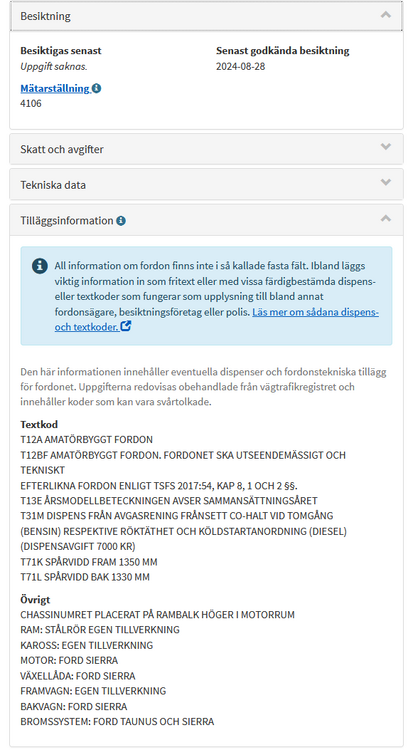Viewport: 408px width, 750px height.
Task: Open the Skatt och avgifter section title
Action: pyautogui.click(x=62, y=149)
